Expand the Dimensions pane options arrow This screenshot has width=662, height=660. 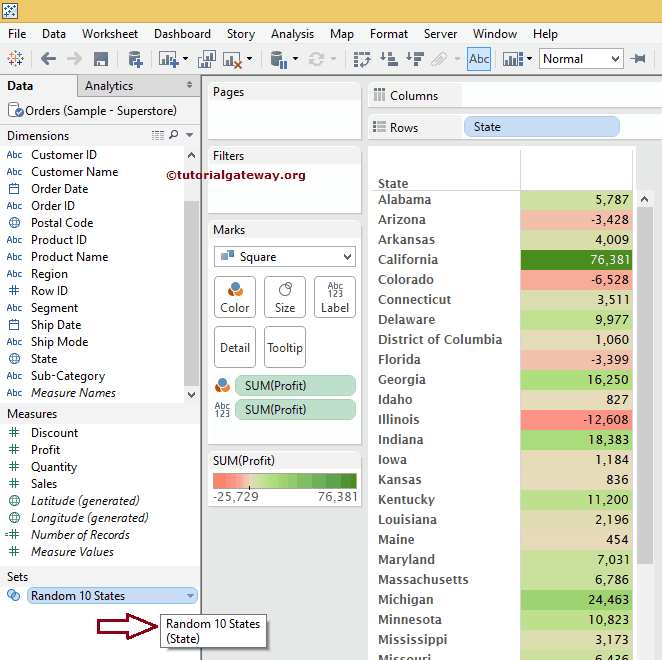(x=190, y=135)
